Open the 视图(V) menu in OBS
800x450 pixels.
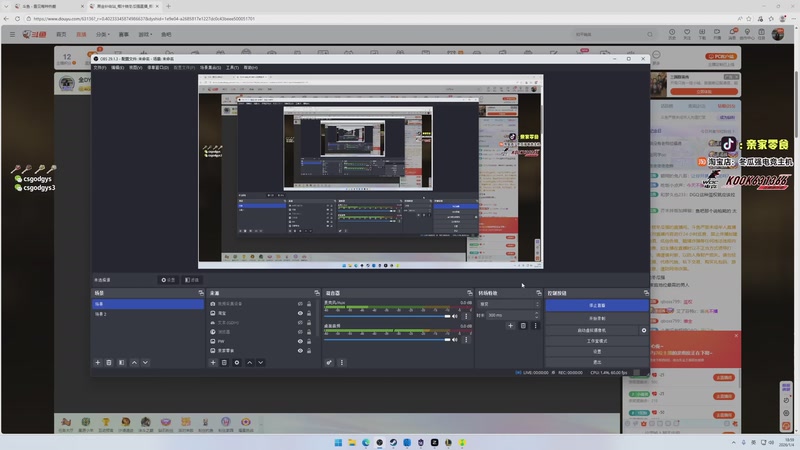tap(136, 67)
